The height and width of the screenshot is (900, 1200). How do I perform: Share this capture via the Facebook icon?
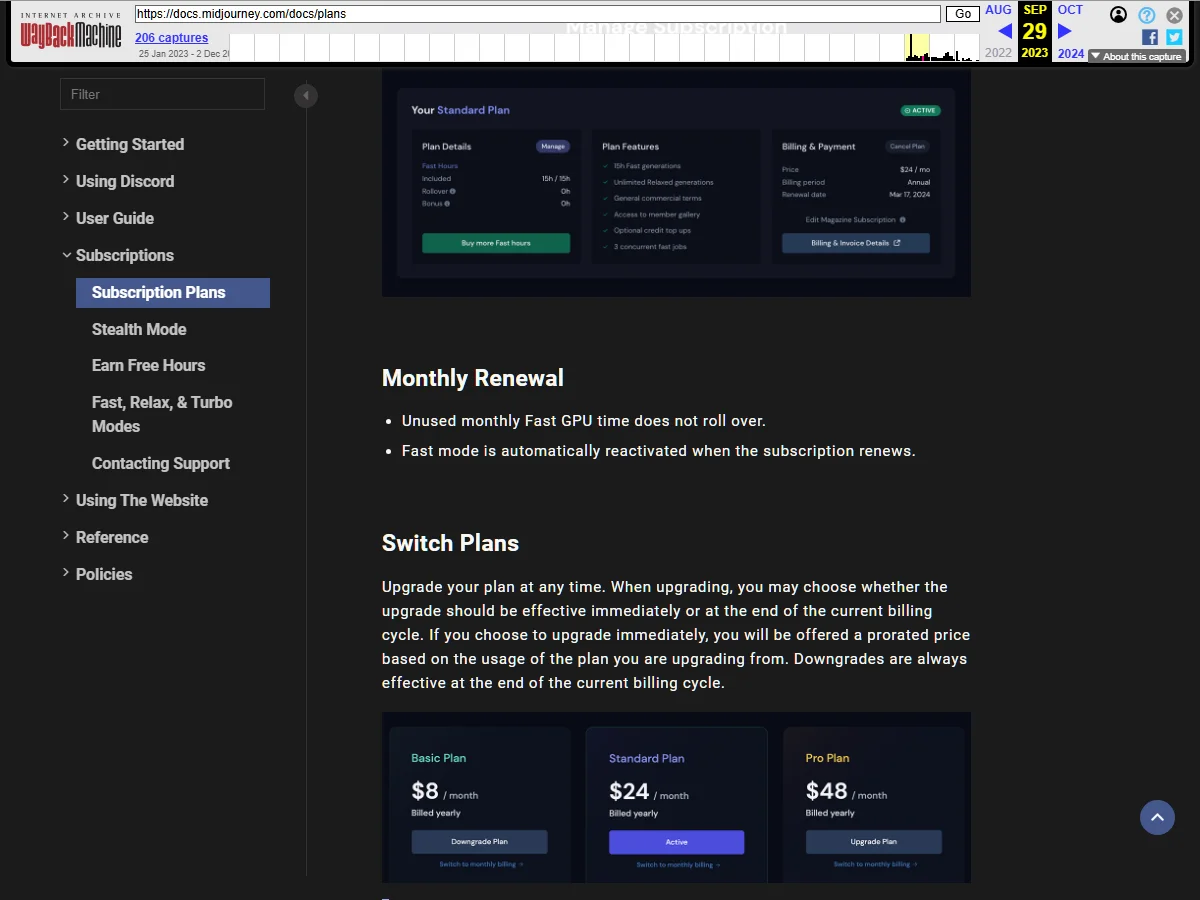(1151, 36)
